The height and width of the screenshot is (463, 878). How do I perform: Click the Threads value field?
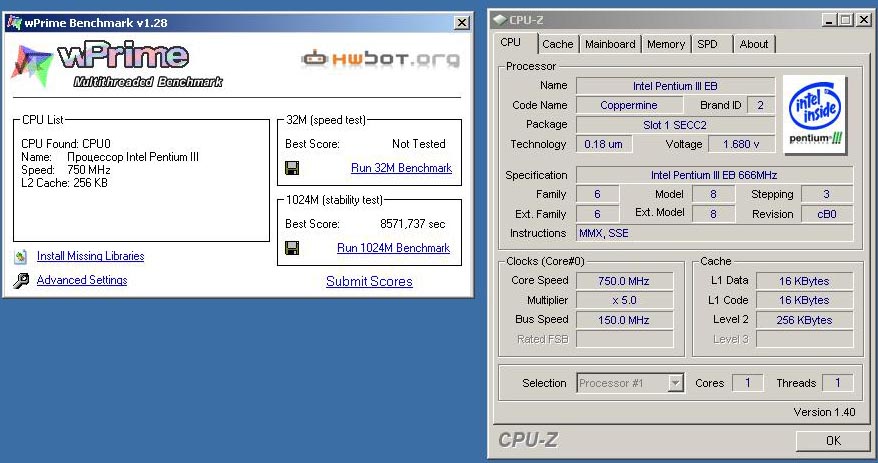click(838, 383)
